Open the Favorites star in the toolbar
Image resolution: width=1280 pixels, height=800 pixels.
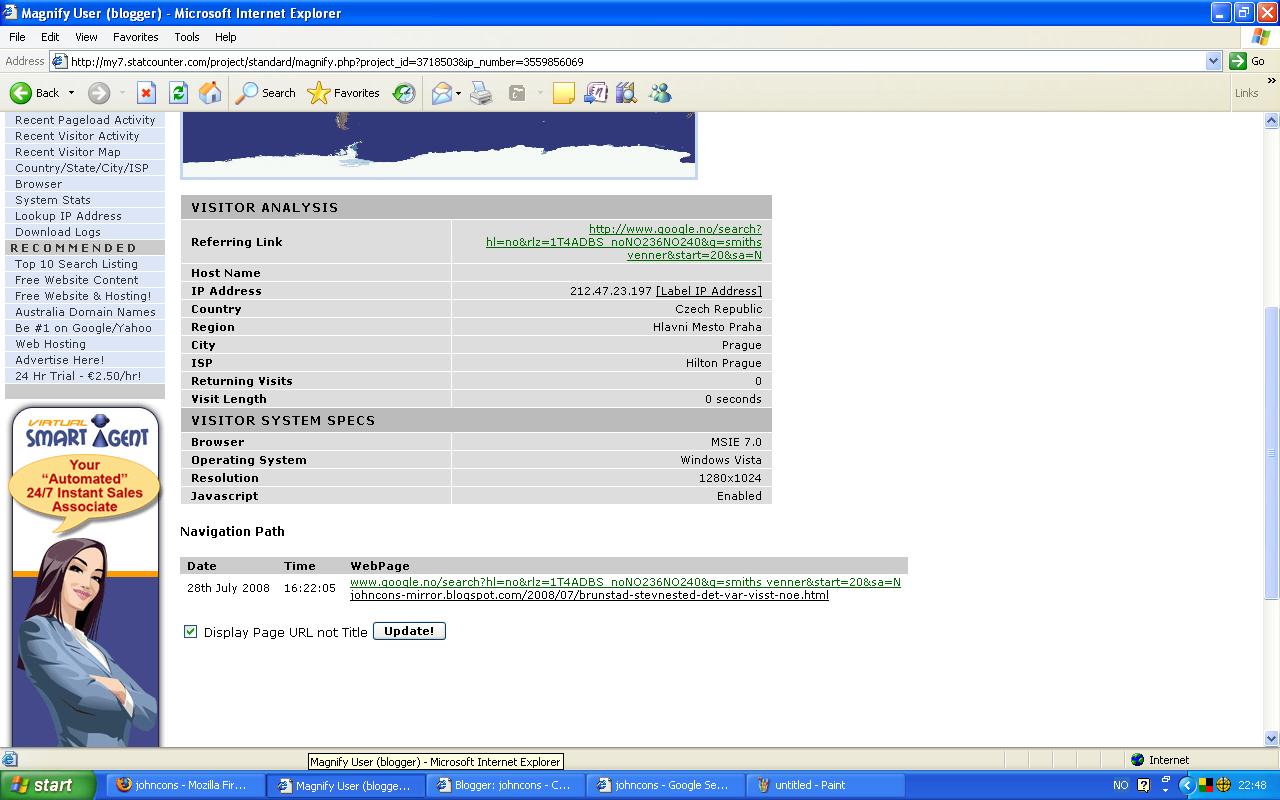coord(343,93)
